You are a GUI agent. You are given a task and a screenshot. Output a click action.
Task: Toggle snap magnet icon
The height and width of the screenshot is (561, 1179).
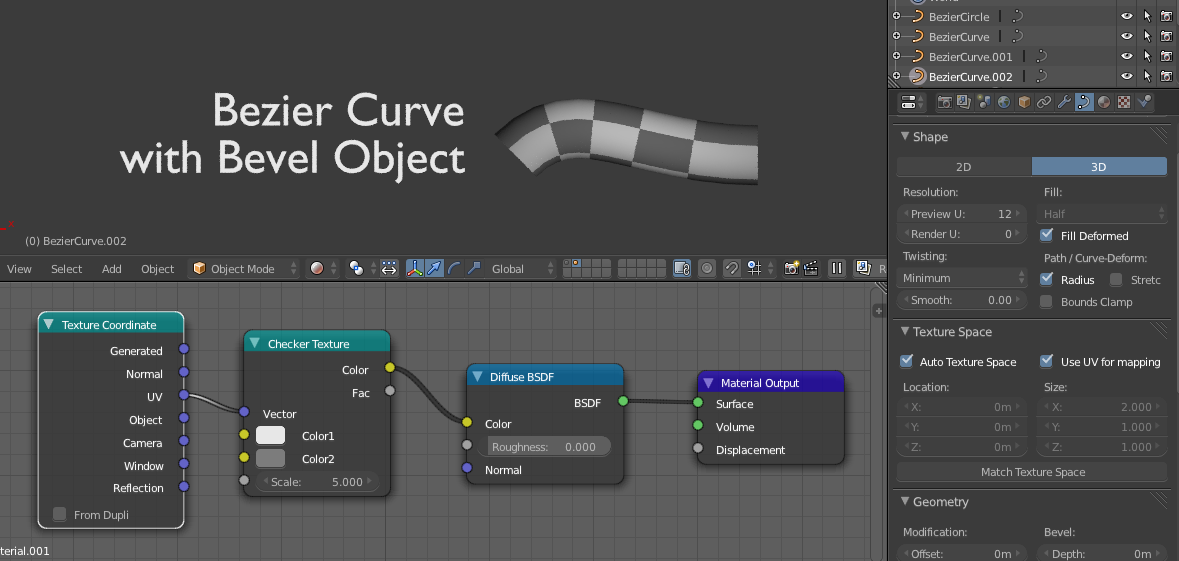(732, 268)
